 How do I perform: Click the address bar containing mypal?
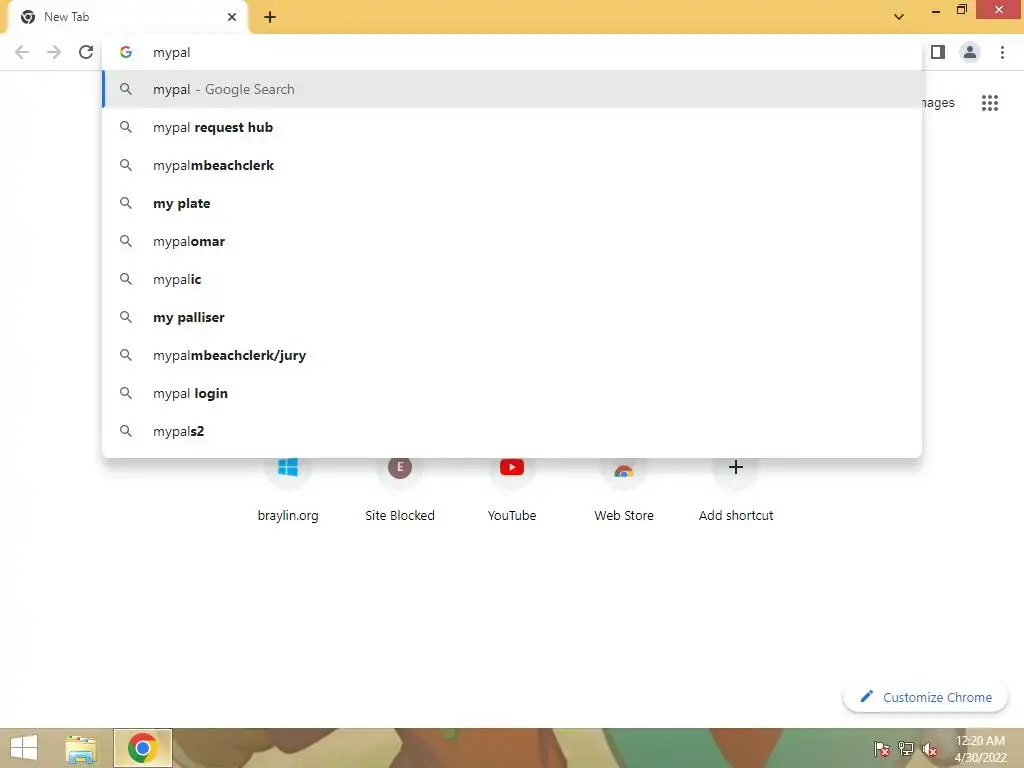tap(512, 52)
